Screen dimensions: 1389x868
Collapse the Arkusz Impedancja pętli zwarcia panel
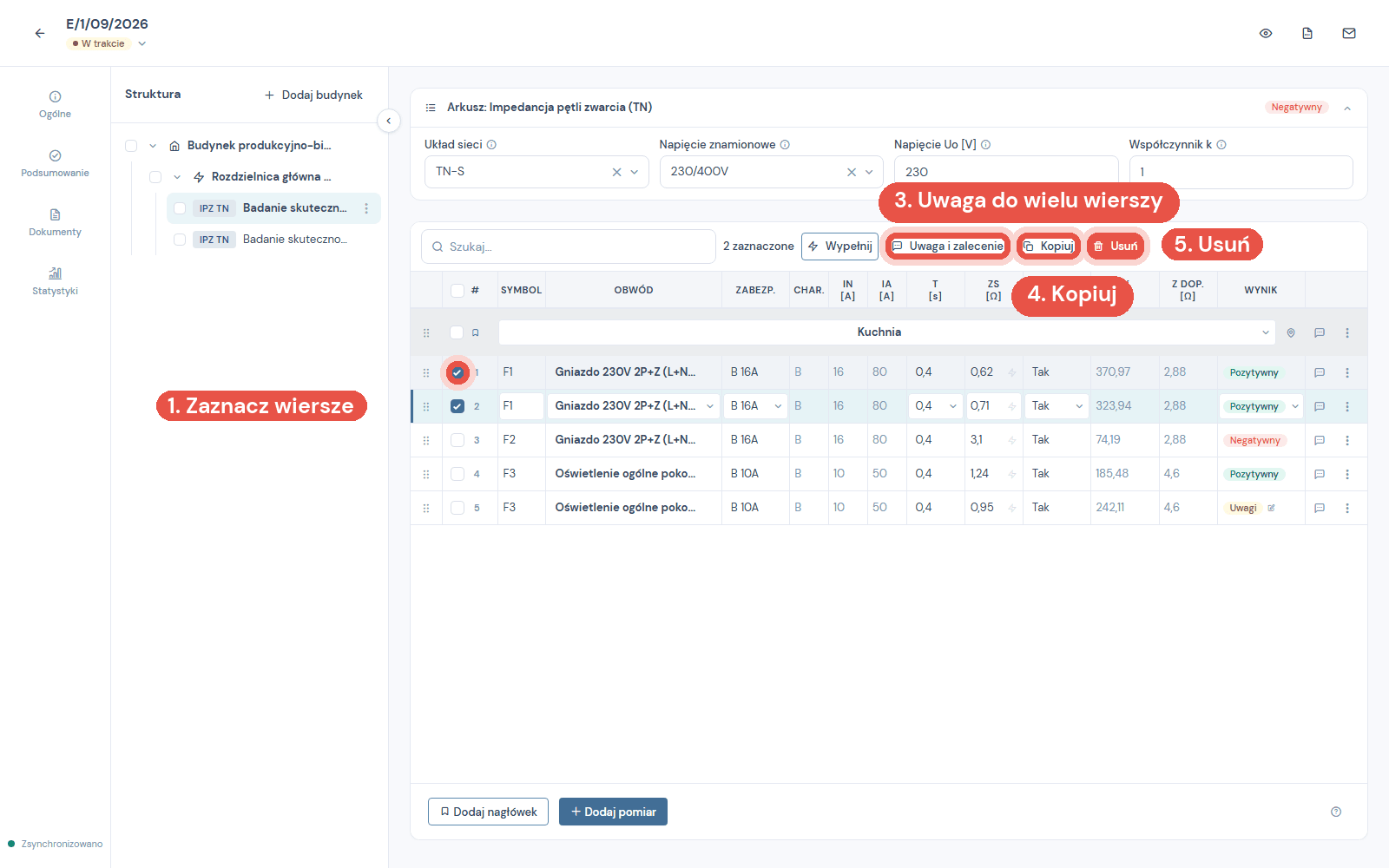[x=1347, y=108]
